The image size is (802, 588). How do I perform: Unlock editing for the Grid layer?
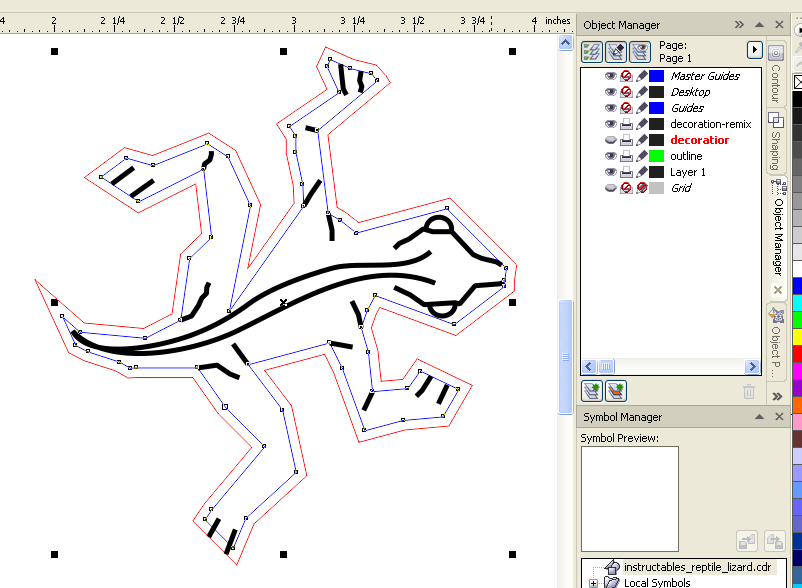coord(641,188)
